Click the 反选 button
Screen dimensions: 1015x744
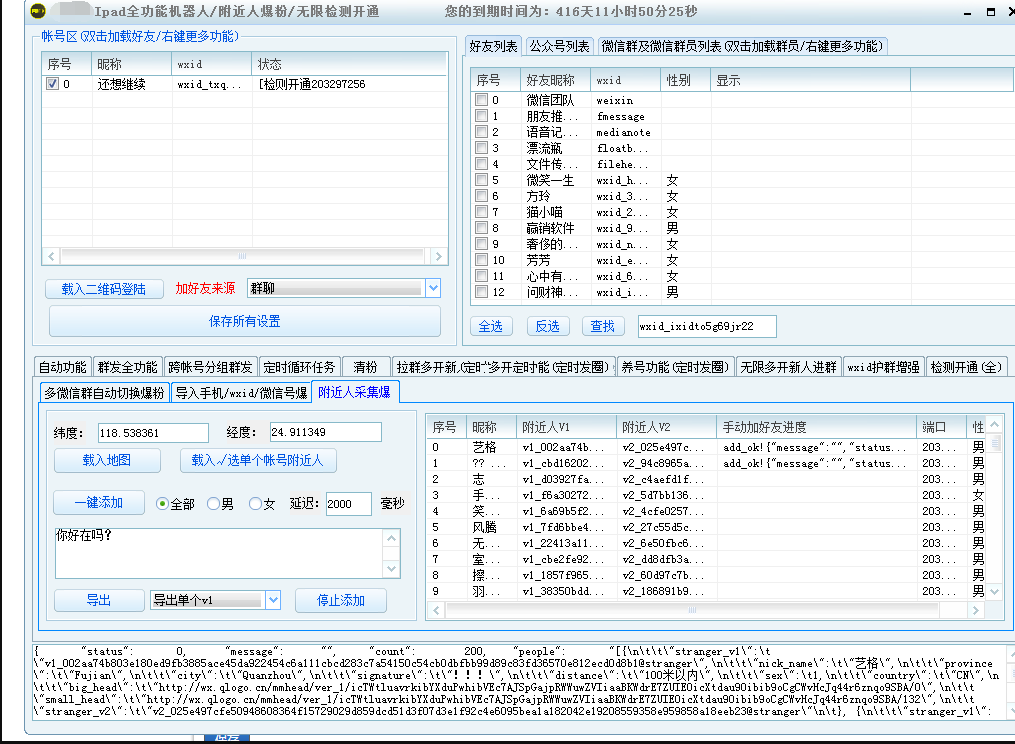(548, 326)
